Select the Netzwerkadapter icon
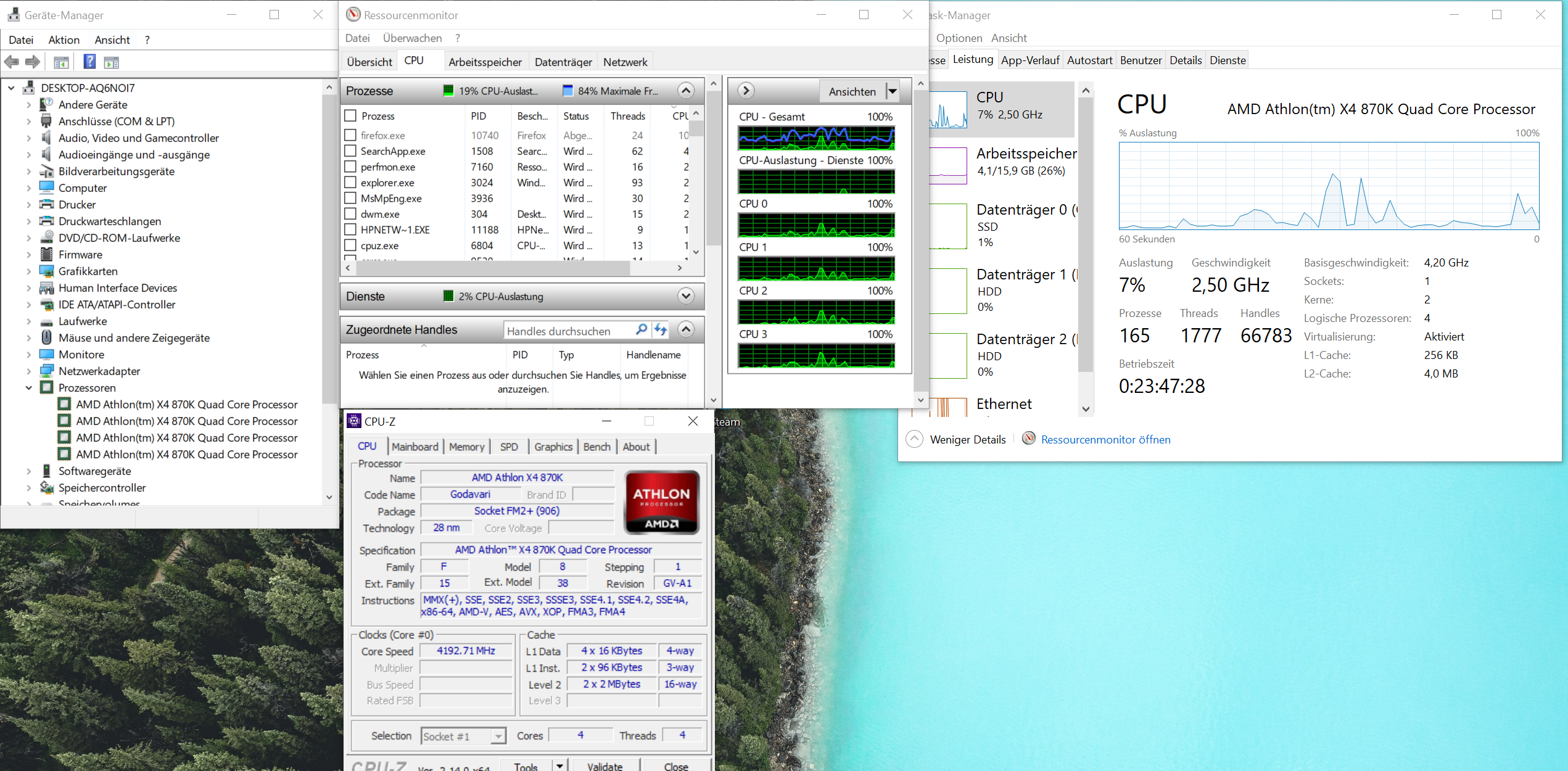Viewport: 1568px width, 771px height. (46, 371)
